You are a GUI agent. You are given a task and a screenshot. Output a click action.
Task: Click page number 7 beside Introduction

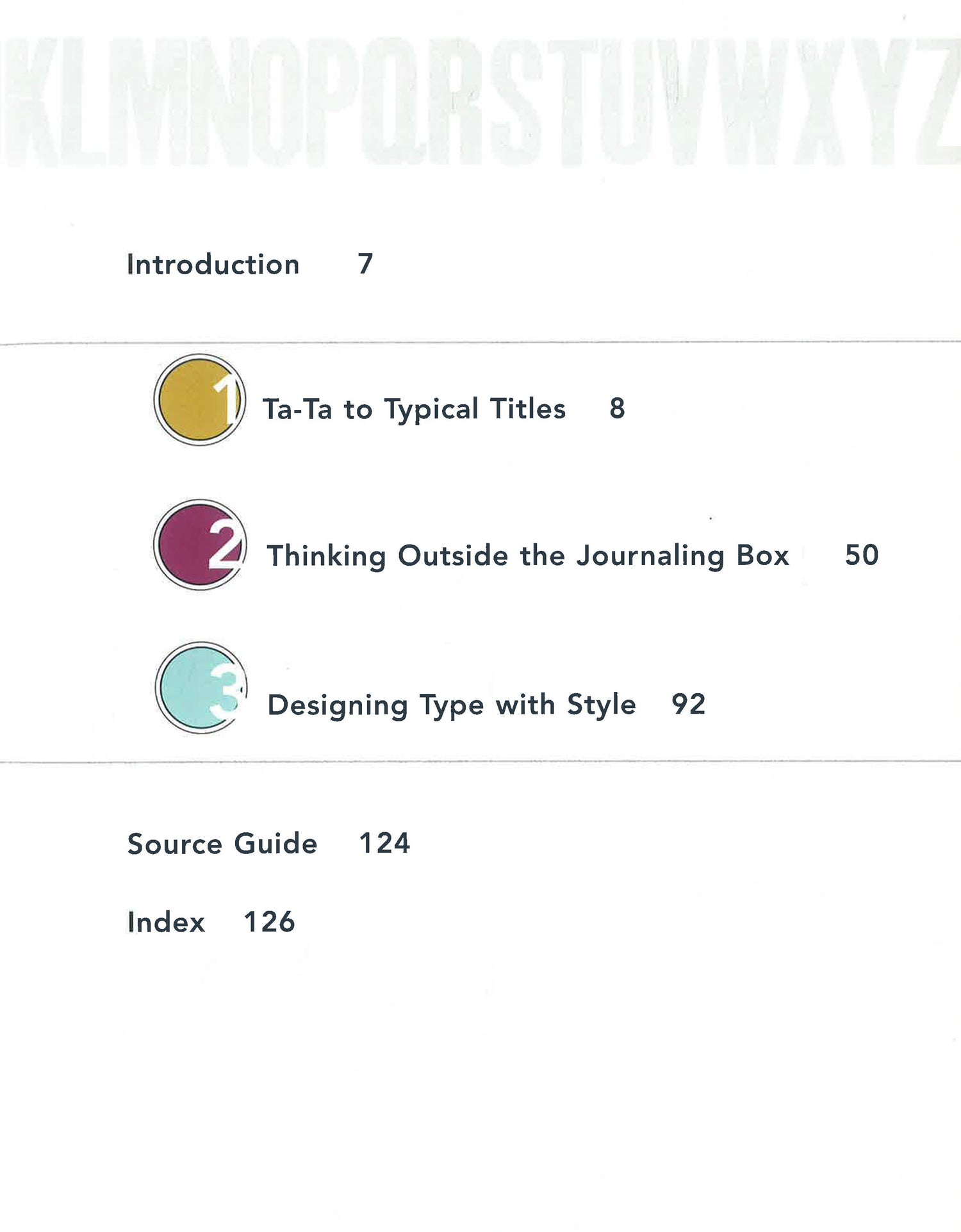[x=365, y=264]
